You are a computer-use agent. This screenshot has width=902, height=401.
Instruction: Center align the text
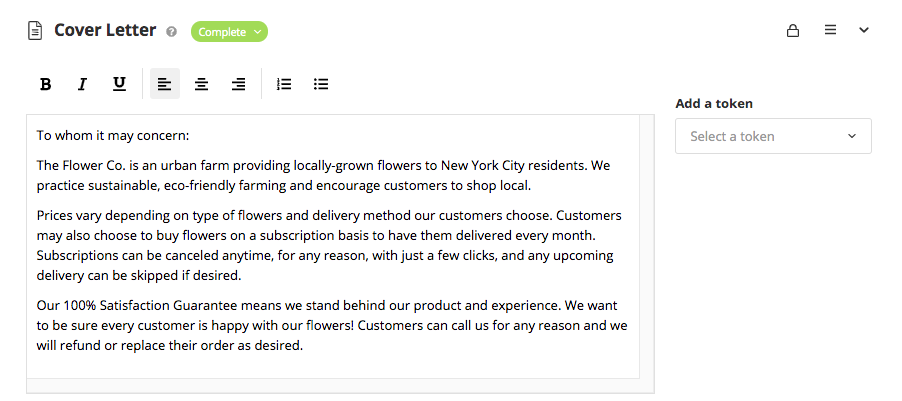[201, 84]
